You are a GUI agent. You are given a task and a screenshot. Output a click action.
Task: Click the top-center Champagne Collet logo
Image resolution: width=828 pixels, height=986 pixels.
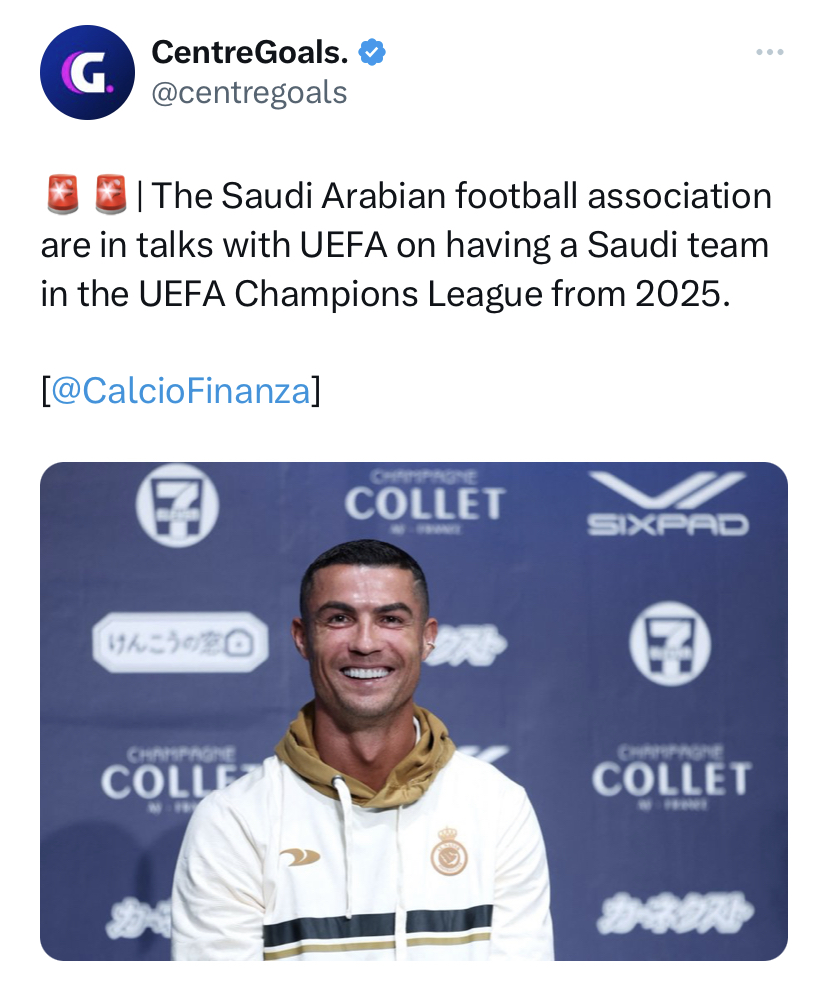pos(425,502)
